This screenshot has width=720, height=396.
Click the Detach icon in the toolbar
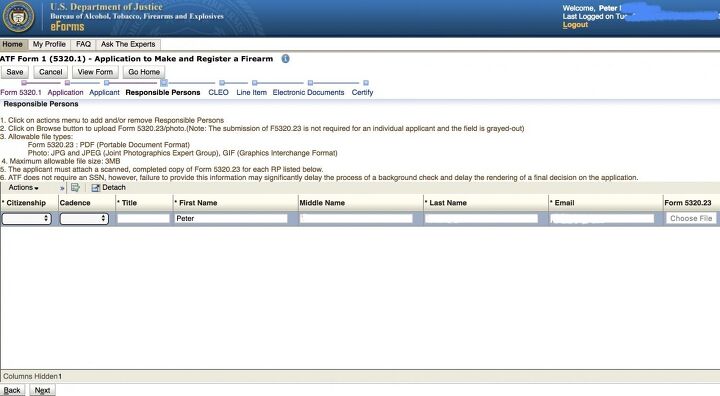click(96, 187)
